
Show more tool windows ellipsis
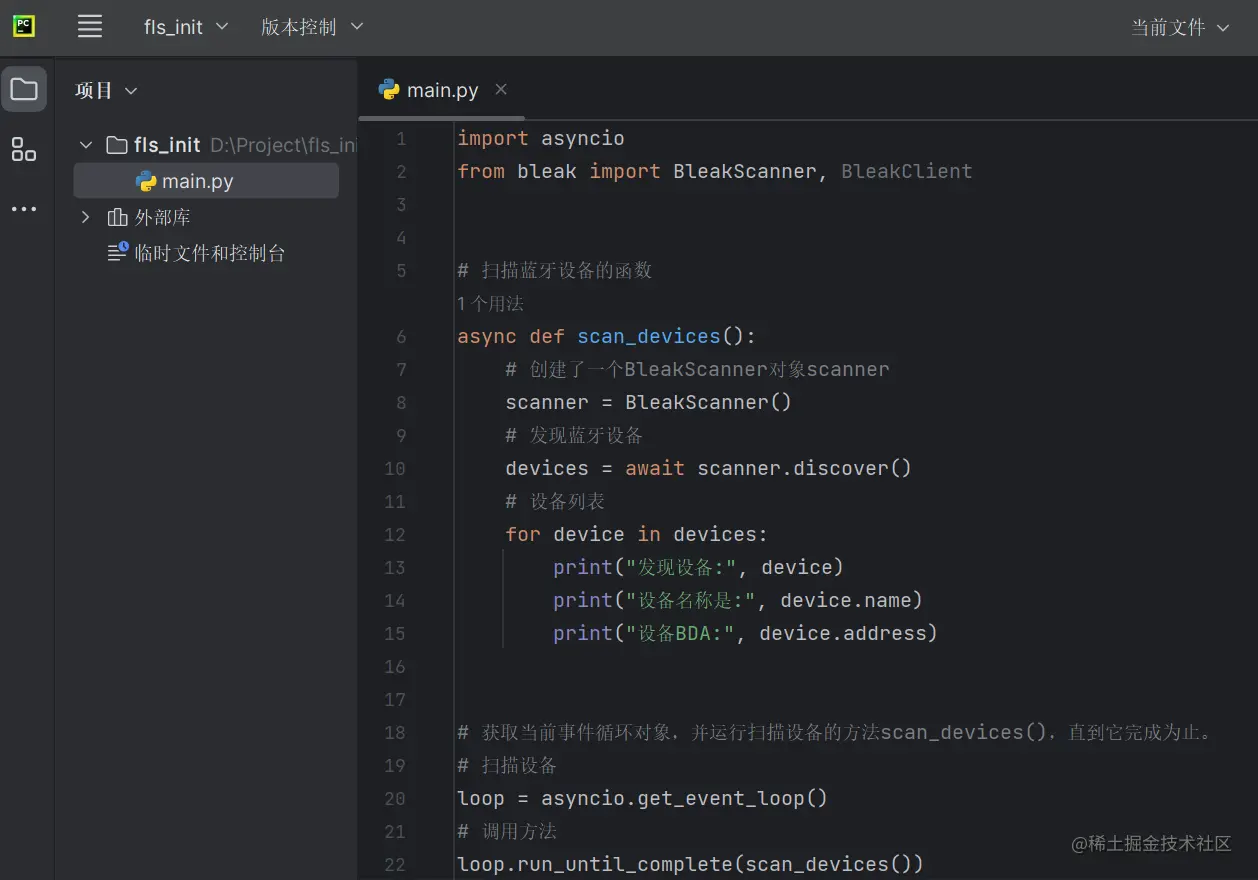pos(24,209)
